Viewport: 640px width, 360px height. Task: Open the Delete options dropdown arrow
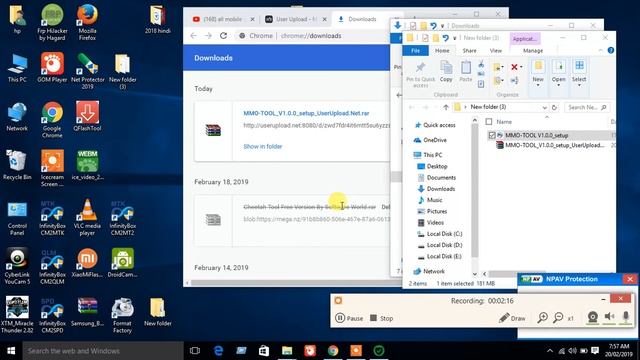click(x=521, y=67)
